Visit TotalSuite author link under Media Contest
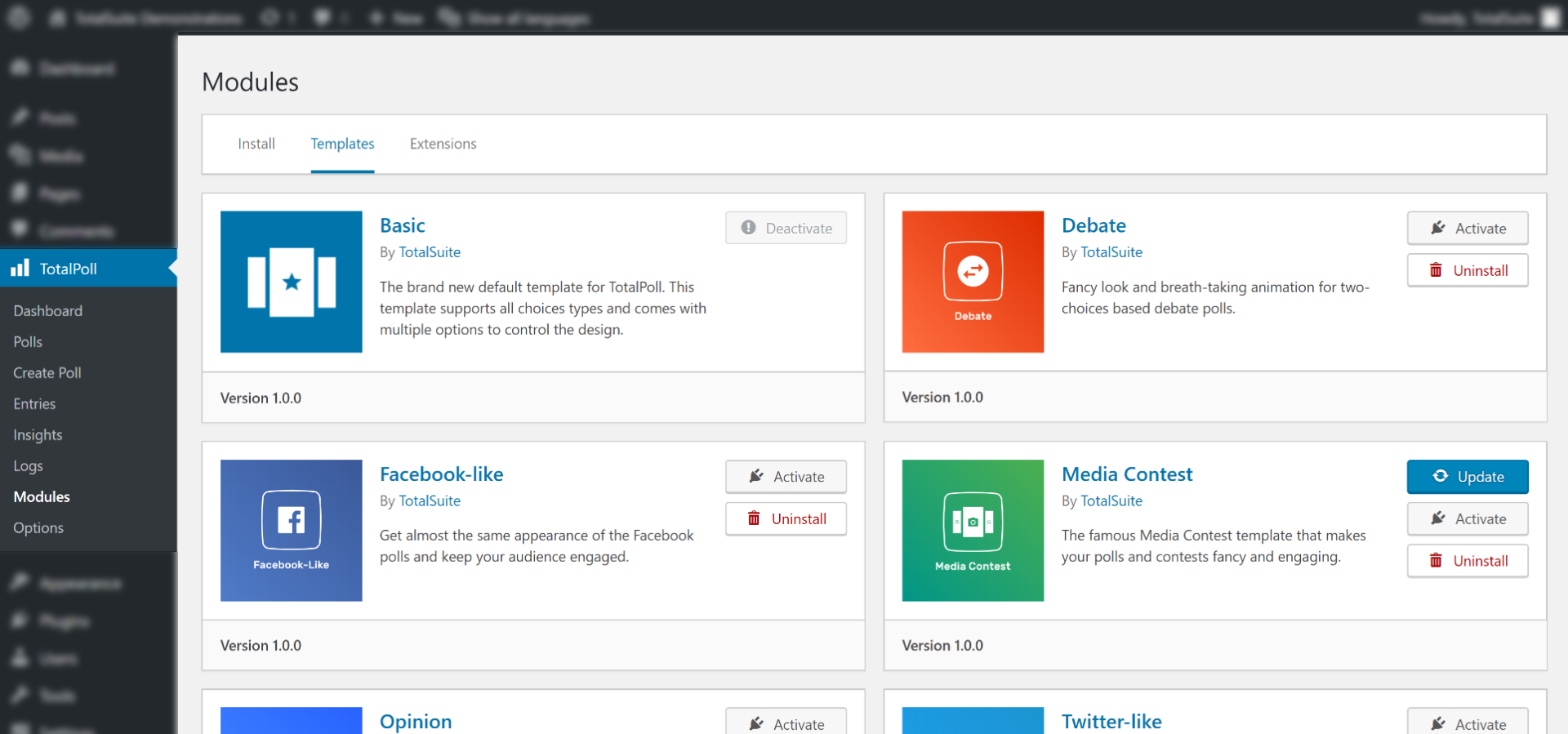 click(1111, 500)
